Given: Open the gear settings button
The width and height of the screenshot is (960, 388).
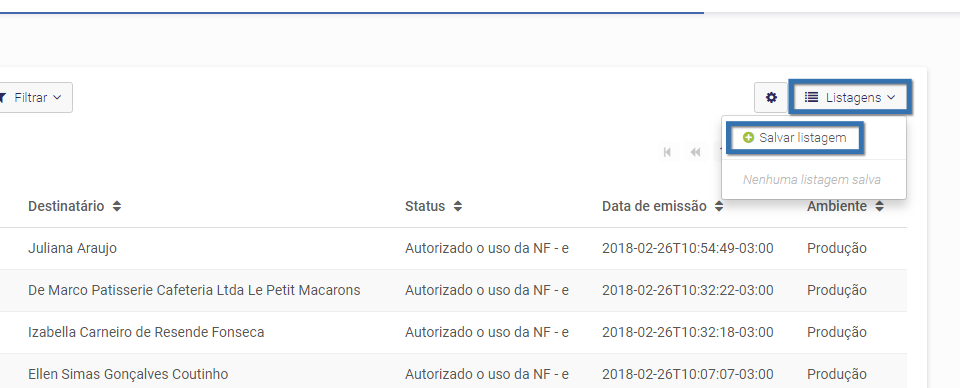Looking at the screenshot, I should [771, 97].
